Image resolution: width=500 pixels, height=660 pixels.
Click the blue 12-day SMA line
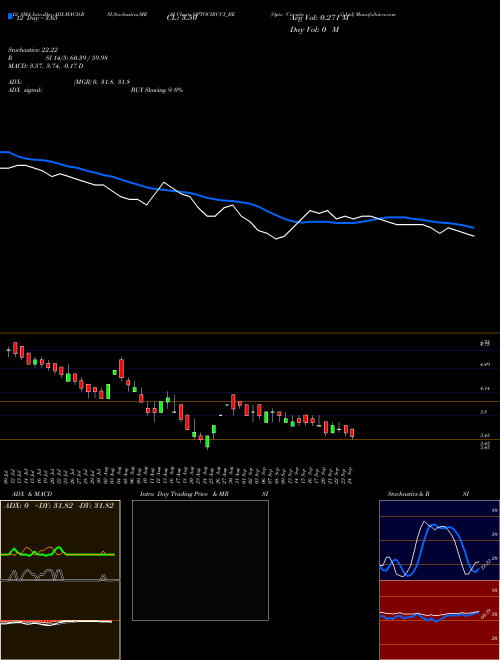[x=236, y=202]
